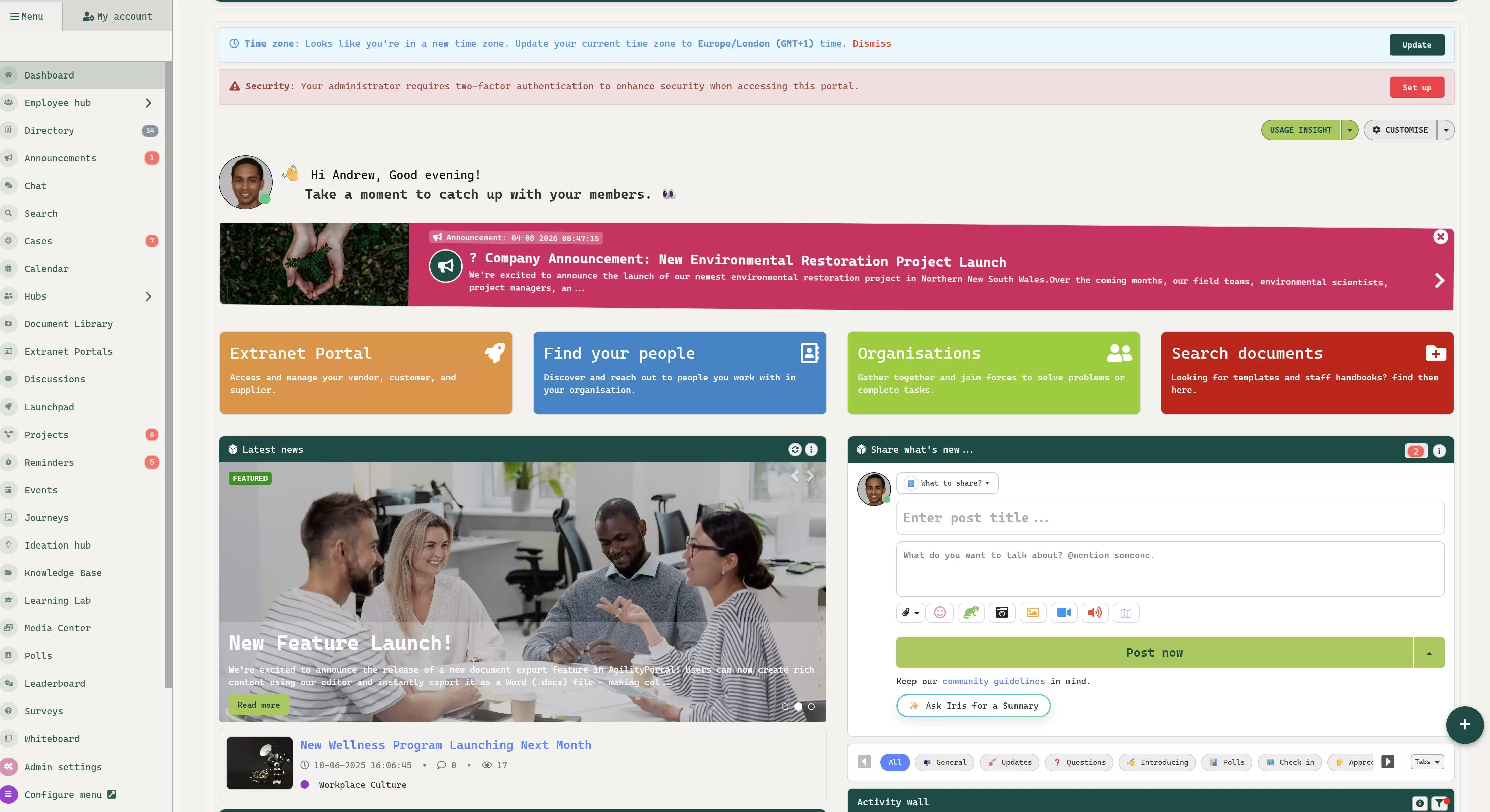Open the community guidelines link
The width and height of the screenshot is (1490, 812).
point(993,681)
